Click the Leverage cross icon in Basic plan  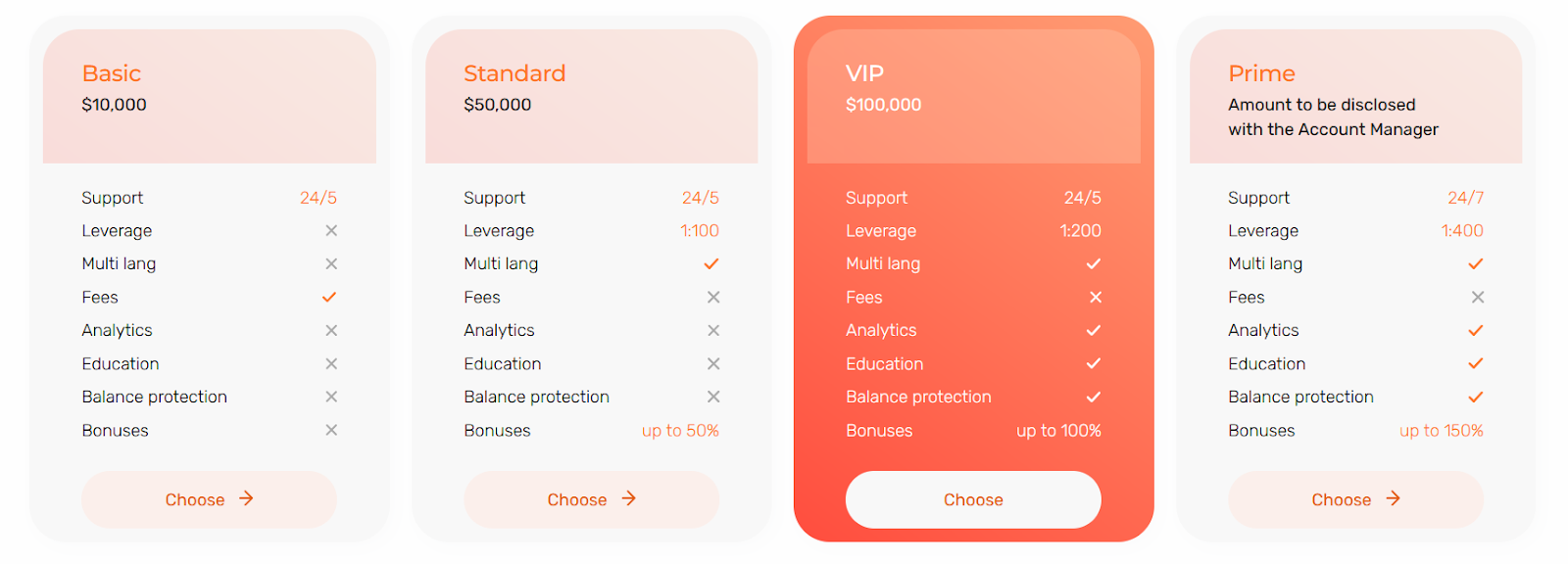coord(331,230)
